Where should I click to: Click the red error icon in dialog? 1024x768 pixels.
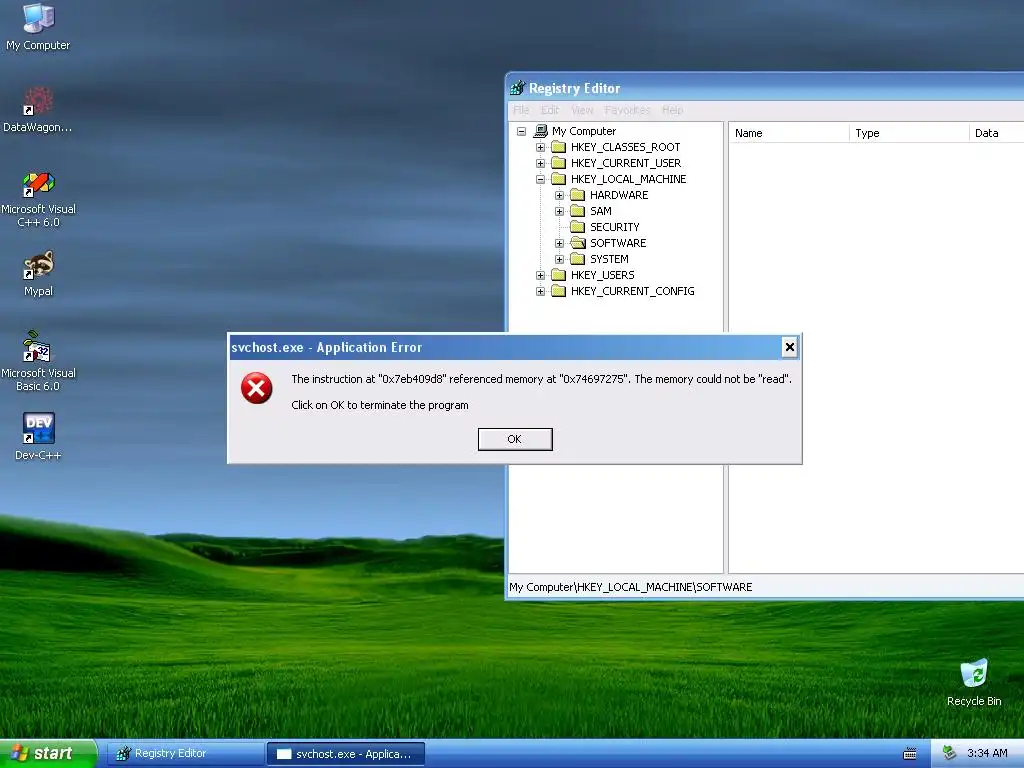257,388
